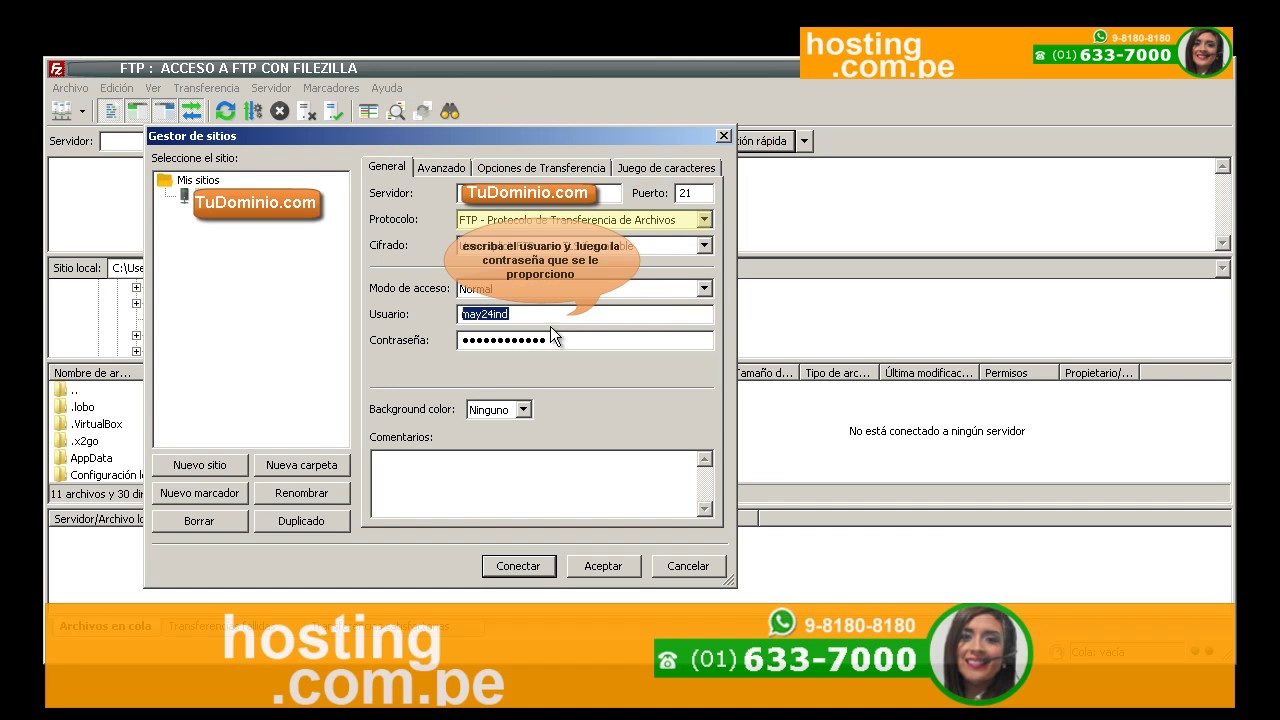The width and height of the screenshot is (1280, 720).
Task: Click the refresh file lists icon
Action: point(225,111)
